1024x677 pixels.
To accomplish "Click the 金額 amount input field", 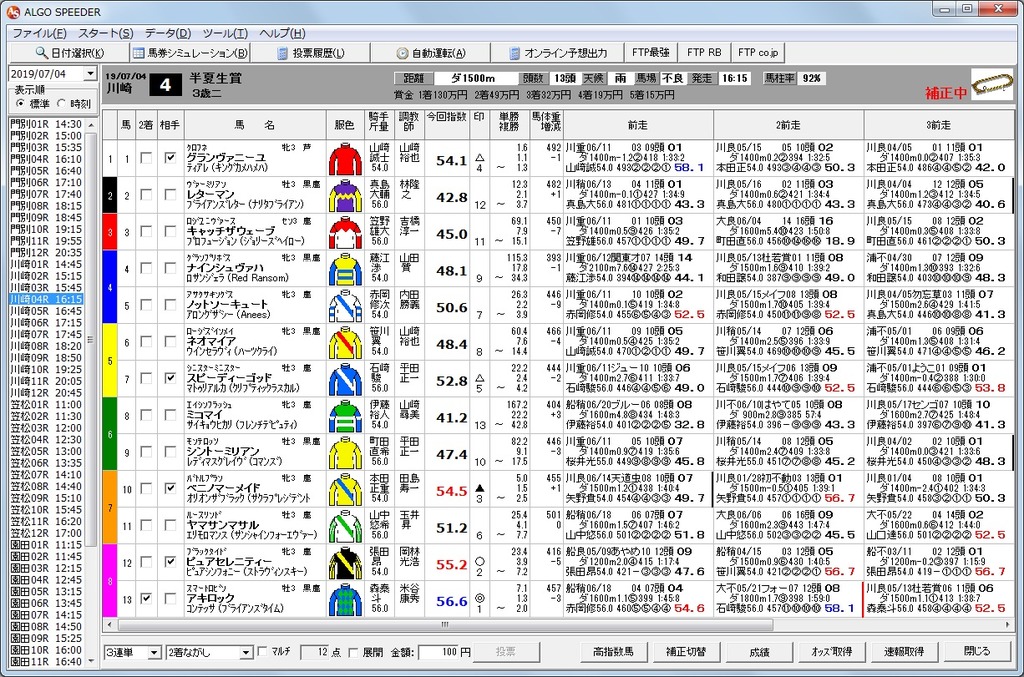I will point(439,652).
